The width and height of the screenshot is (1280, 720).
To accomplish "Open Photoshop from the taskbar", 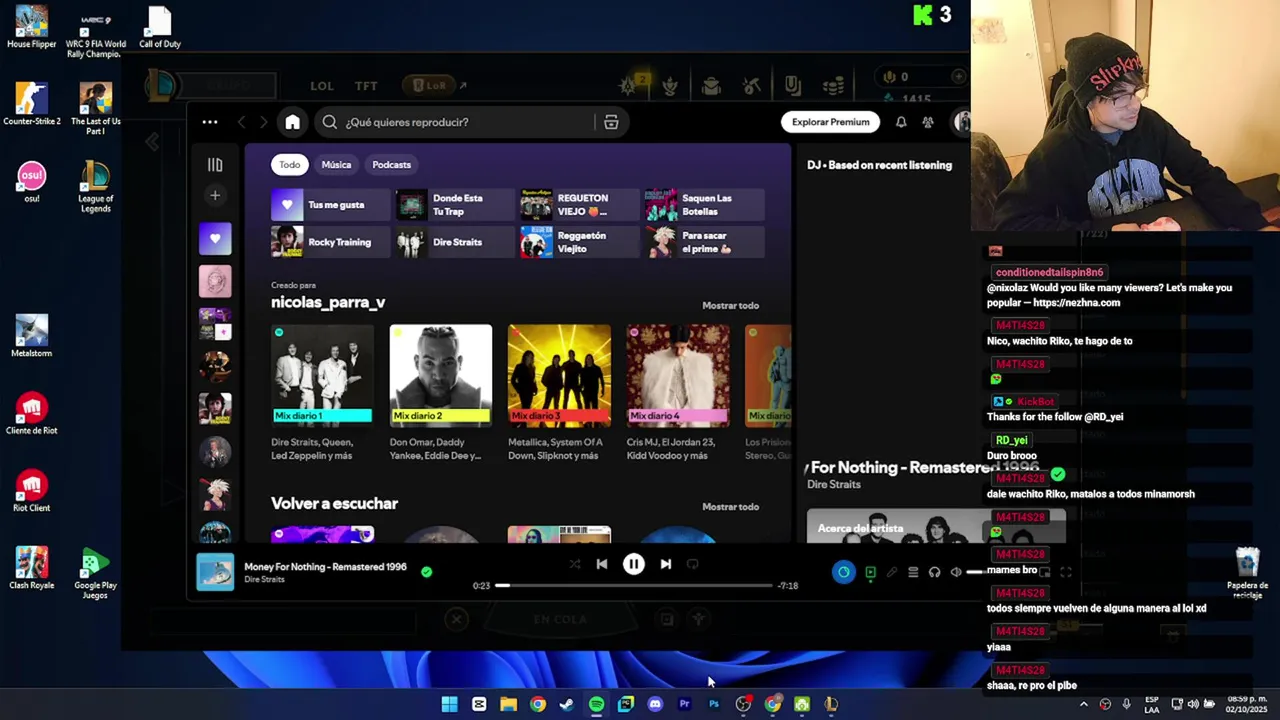I will click(714, 704).
